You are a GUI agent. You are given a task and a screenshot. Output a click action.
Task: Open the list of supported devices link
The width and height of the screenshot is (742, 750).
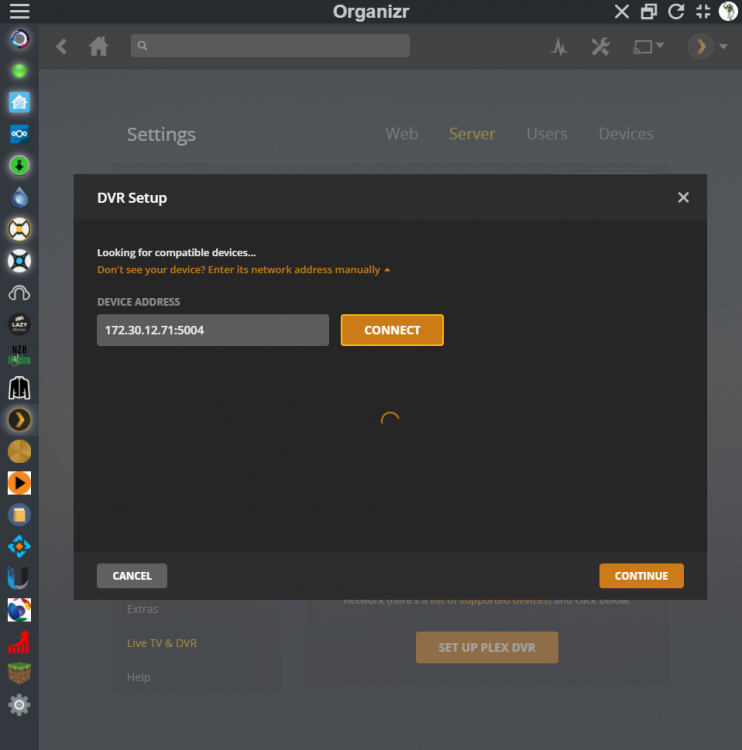[490, 600]
